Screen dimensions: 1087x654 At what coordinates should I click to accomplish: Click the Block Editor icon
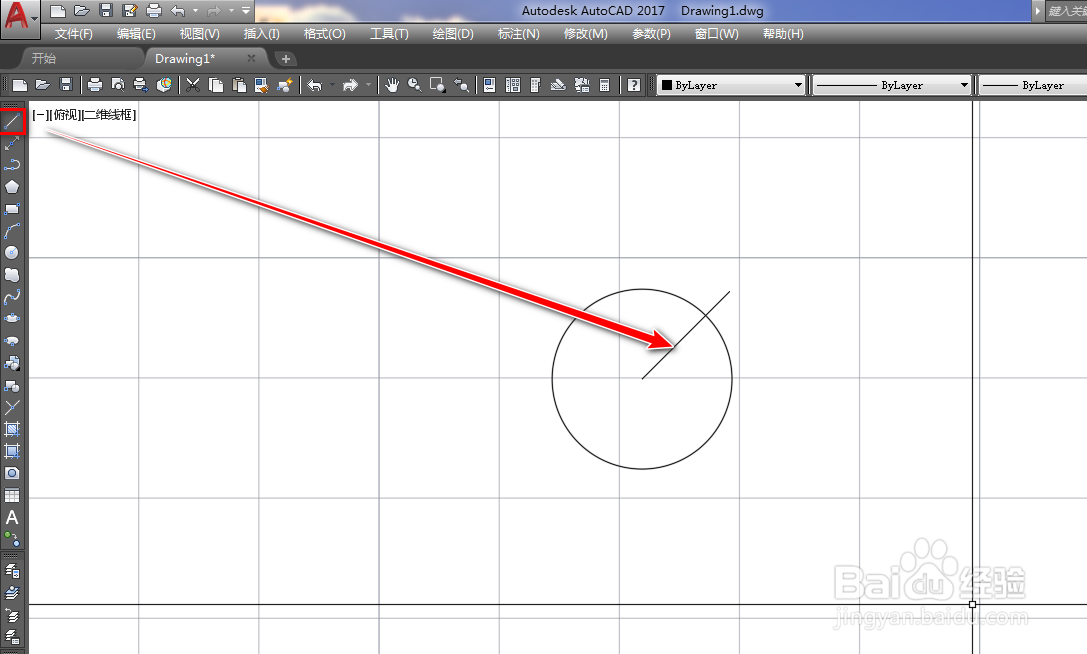(x=284, y=85)
